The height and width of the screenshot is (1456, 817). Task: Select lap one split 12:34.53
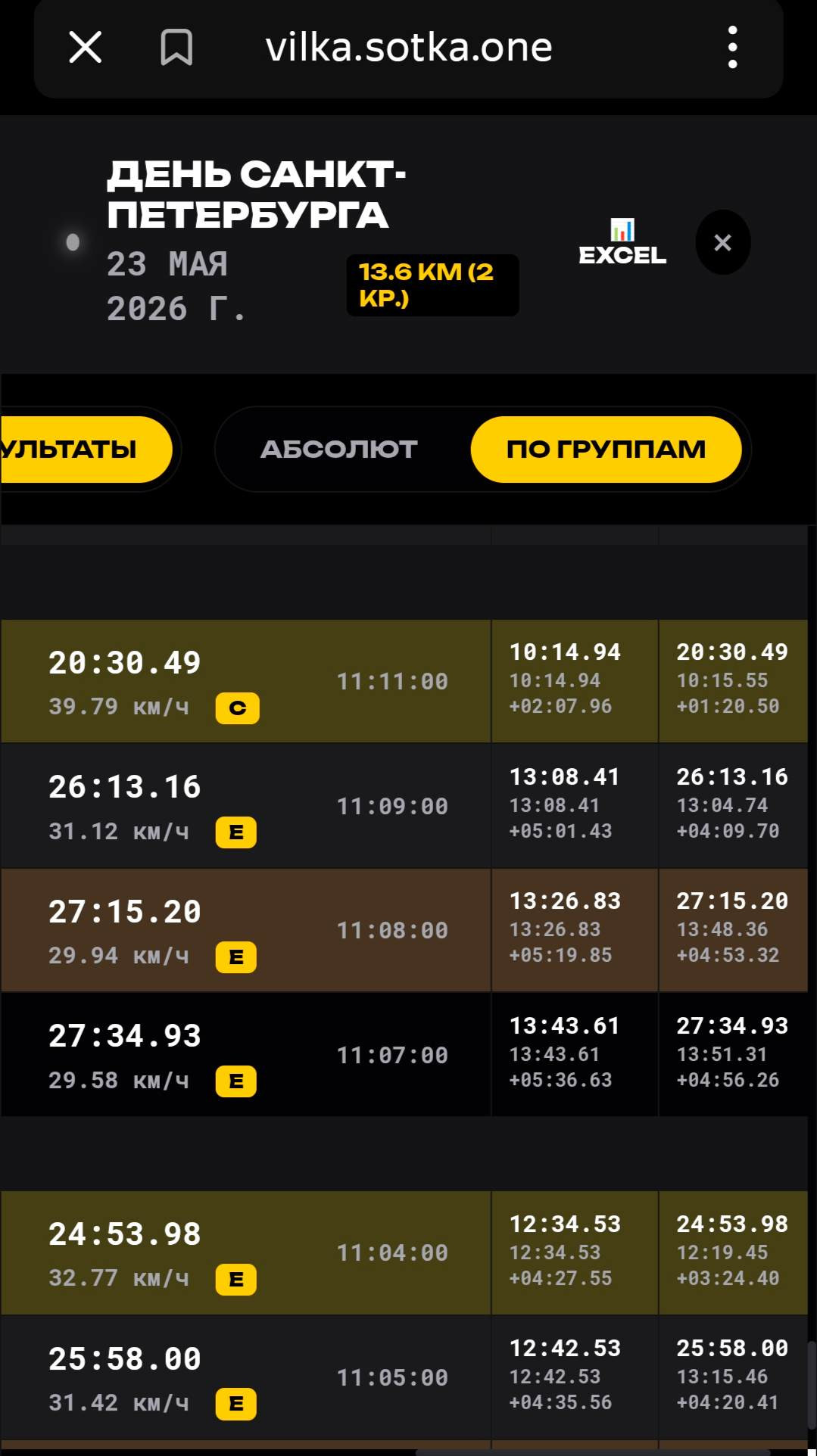coord(566,1224)
